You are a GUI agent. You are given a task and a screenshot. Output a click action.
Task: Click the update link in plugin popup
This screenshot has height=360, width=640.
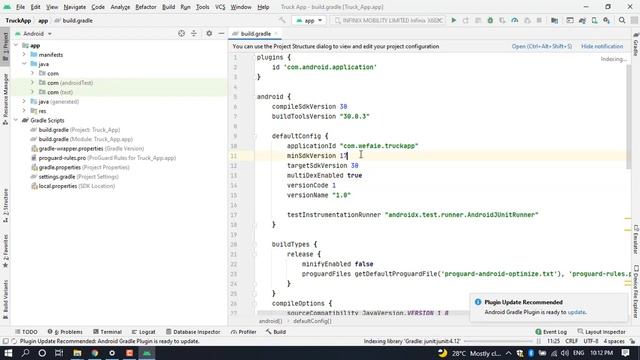click(x=576, y=312)
